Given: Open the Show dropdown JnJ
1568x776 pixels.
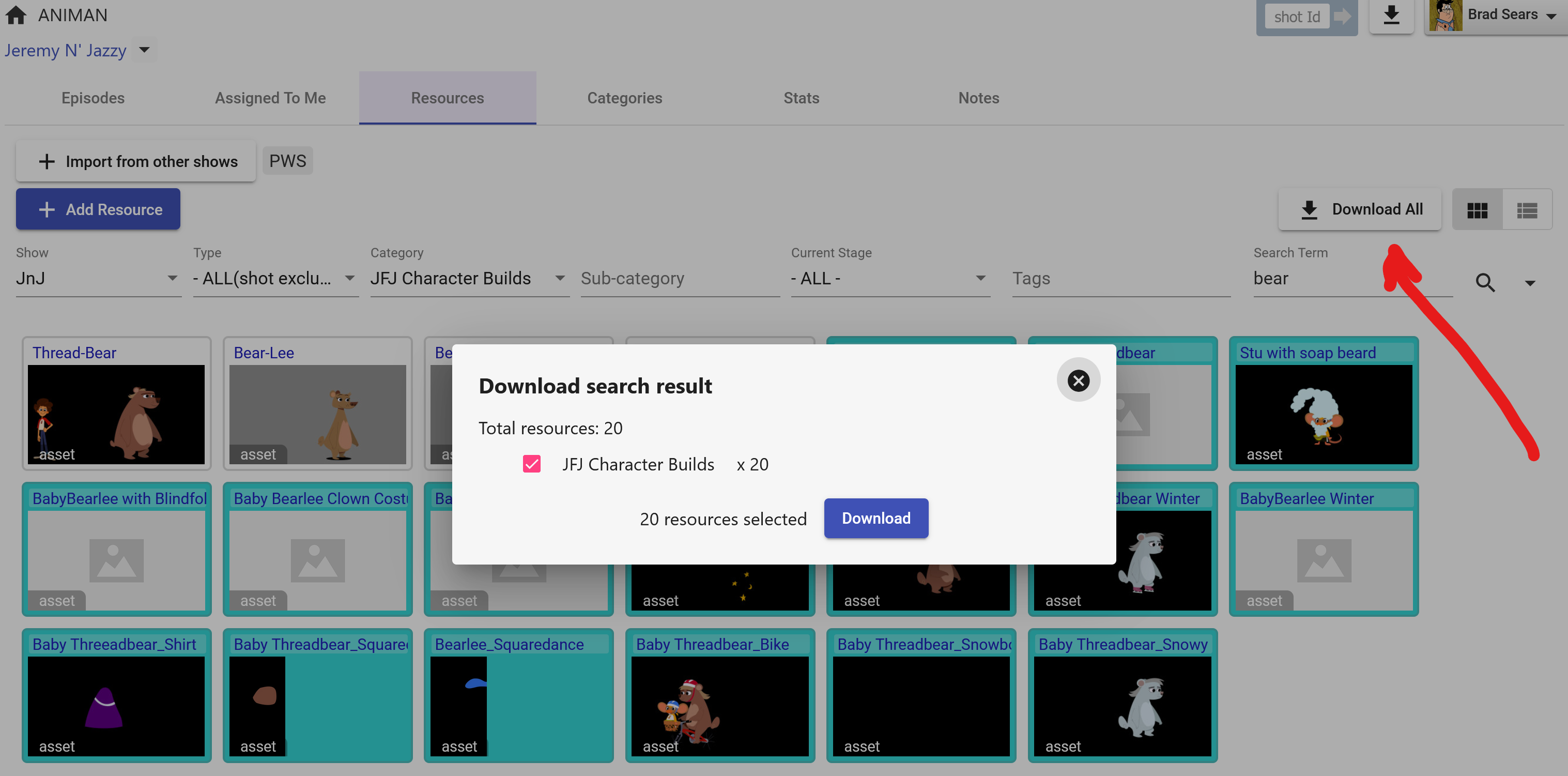Looking at the screenshot, I should (98, 278).
